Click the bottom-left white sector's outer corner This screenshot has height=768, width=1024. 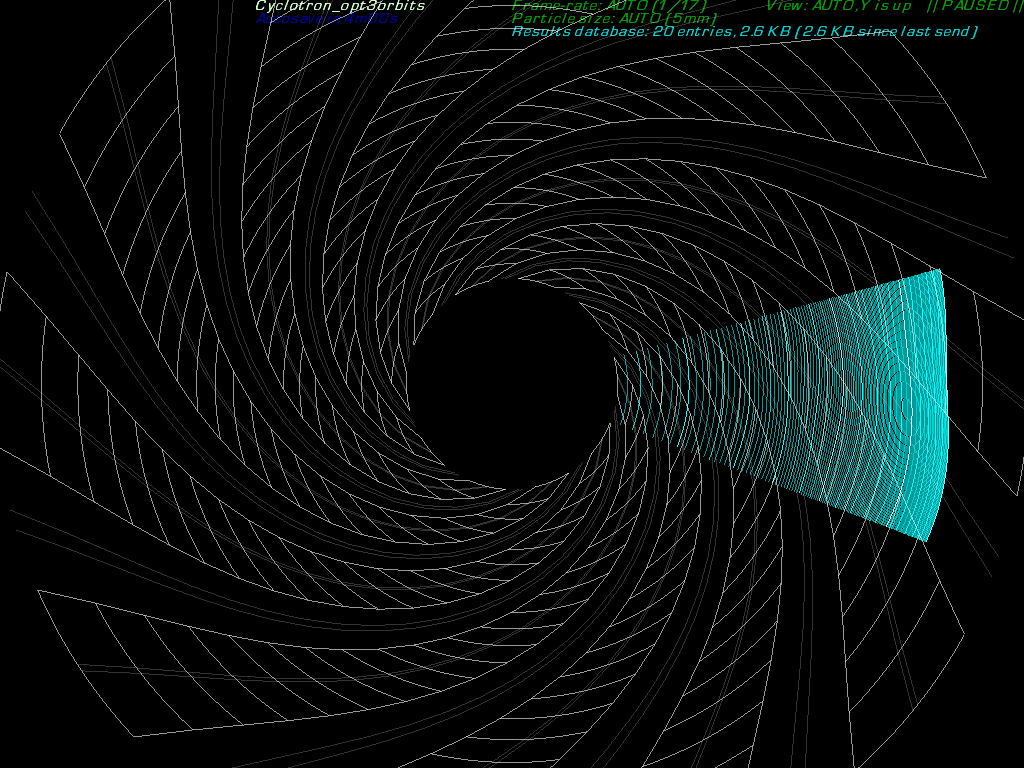pos(38,591)
